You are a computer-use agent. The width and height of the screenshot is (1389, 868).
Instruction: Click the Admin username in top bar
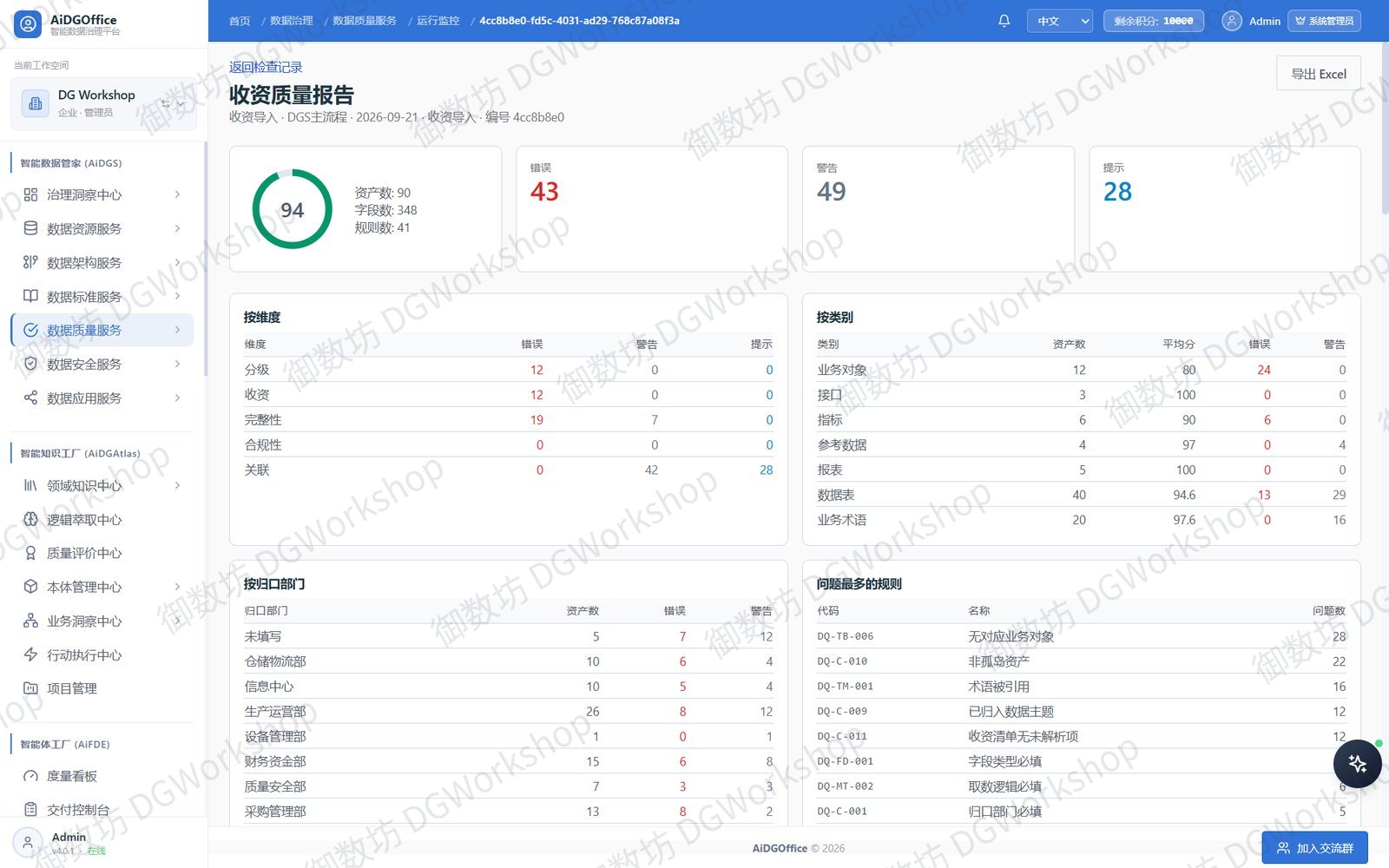pos(1264,21)
